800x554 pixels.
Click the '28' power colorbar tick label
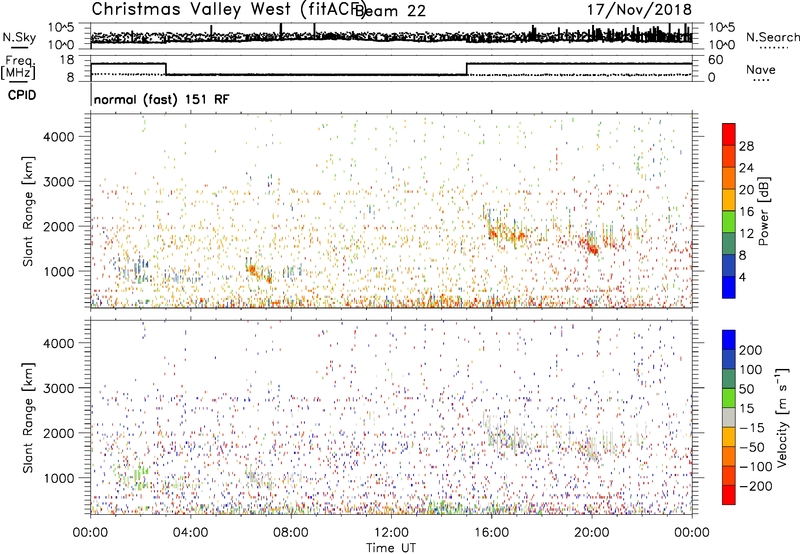(x=746, y=146)
